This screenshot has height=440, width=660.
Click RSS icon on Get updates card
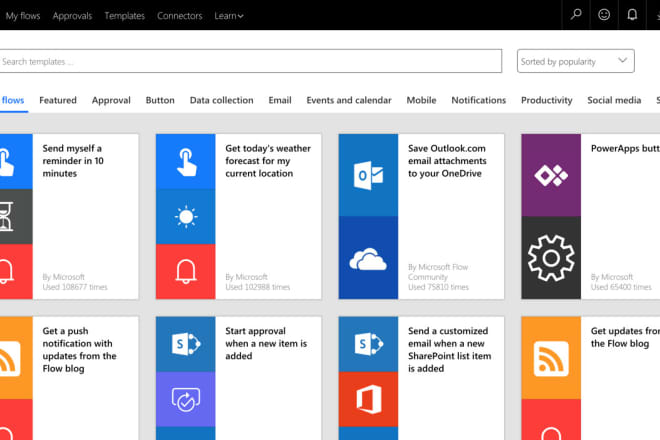tap(551, 358)
